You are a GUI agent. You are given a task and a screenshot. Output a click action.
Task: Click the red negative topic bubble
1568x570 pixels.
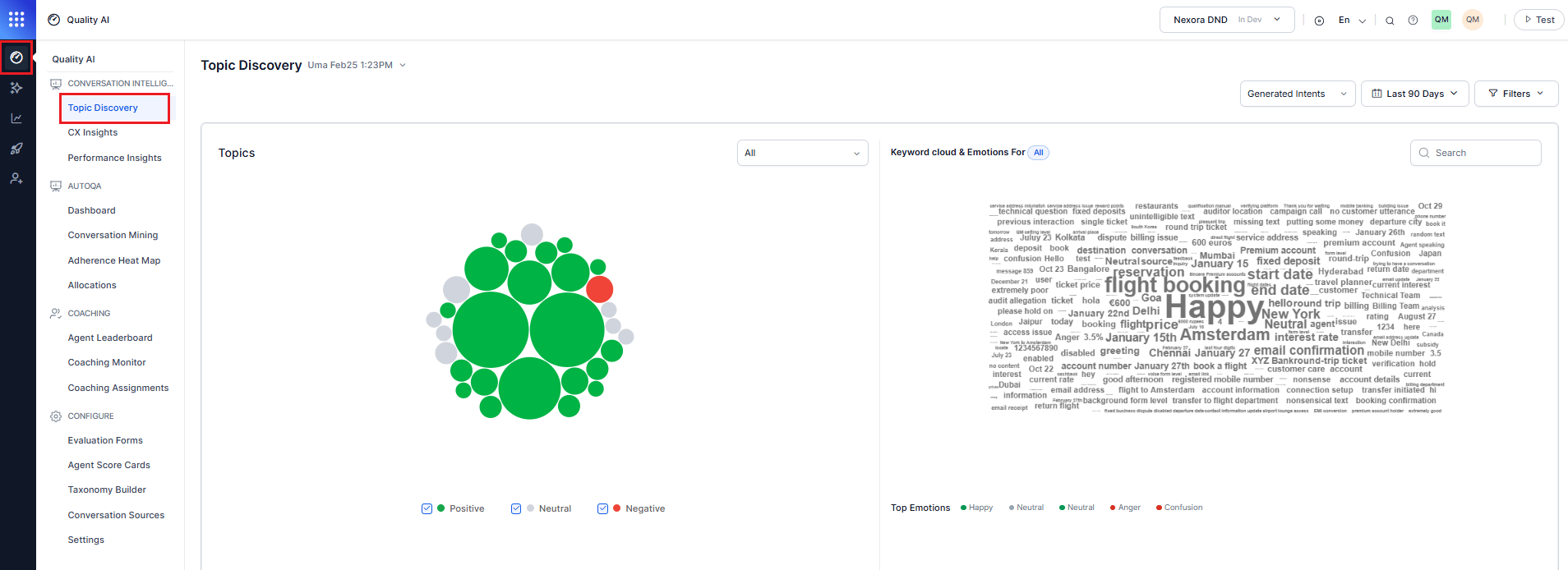599,289
